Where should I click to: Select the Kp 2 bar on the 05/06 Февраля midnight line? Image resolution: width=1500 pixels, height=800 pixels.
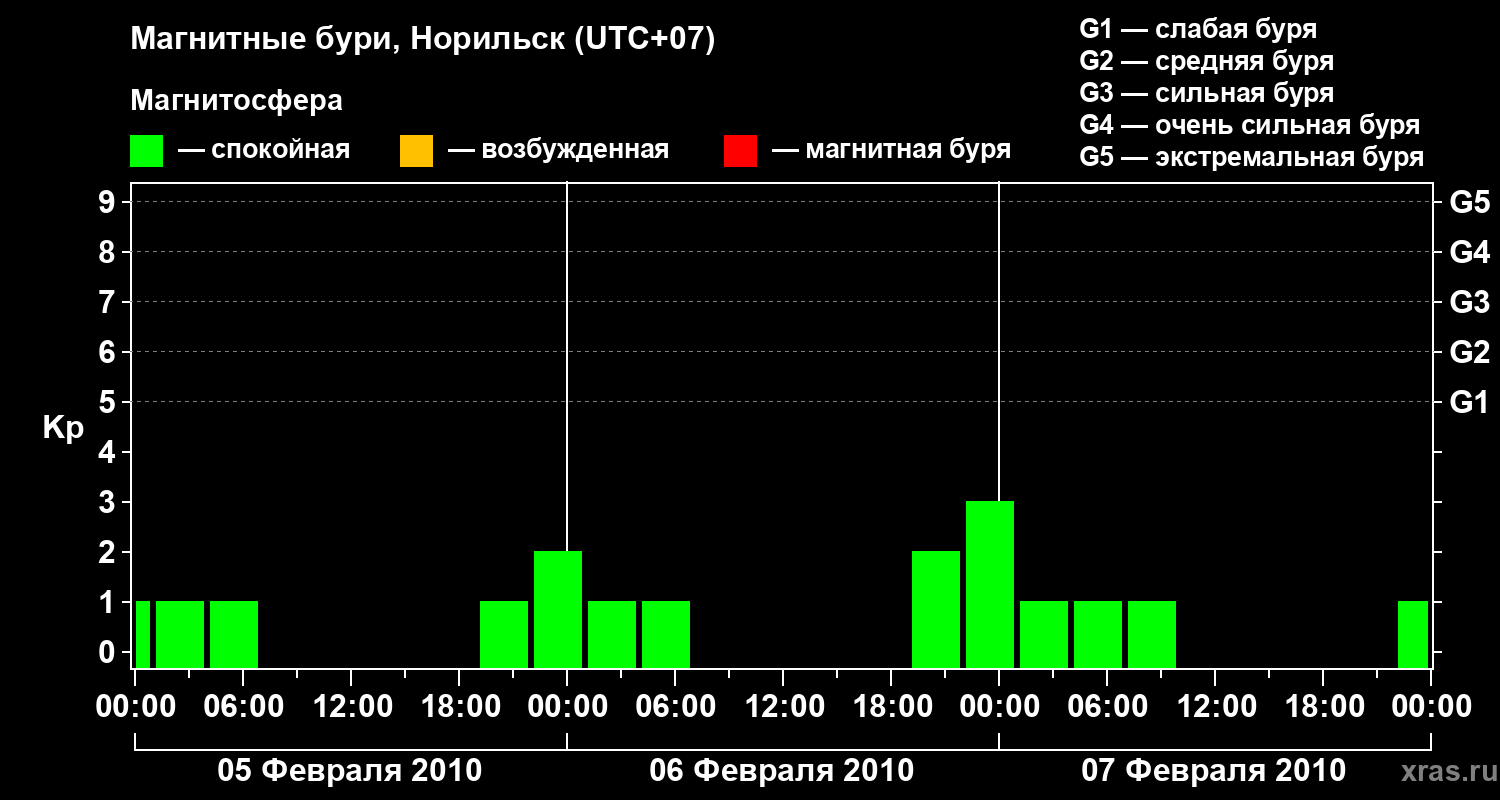coord(558,609)
